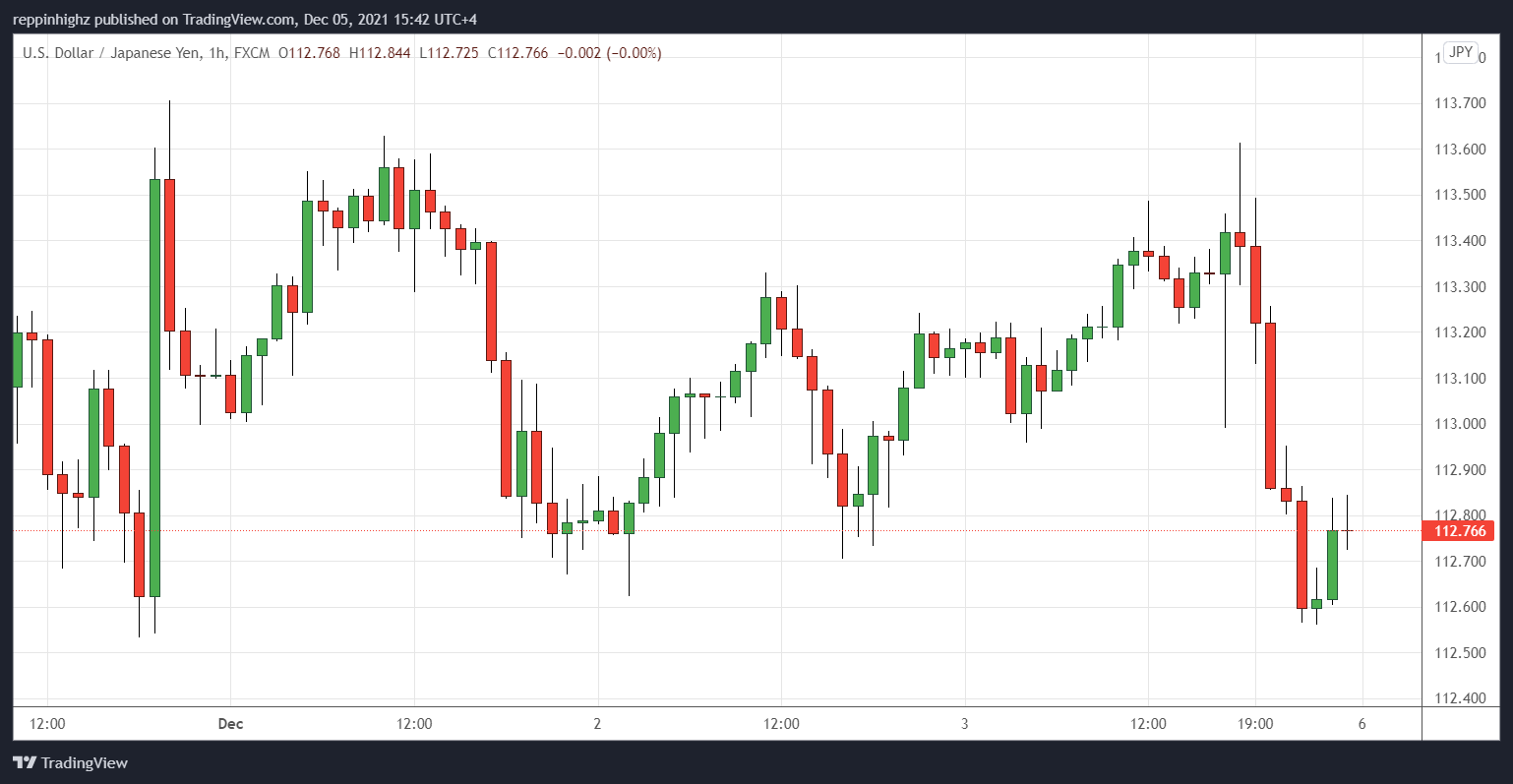The height and width of the screenshot is (784, 1513).
Task: Select the current price label 112.766
Action: pos(1459,531)
